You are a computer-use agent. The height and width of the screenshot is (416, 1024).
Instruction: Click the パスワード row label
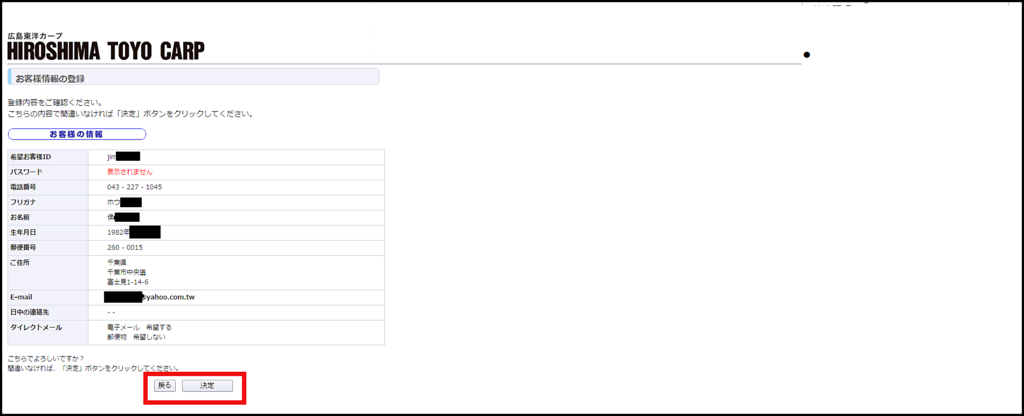point(27,172)
